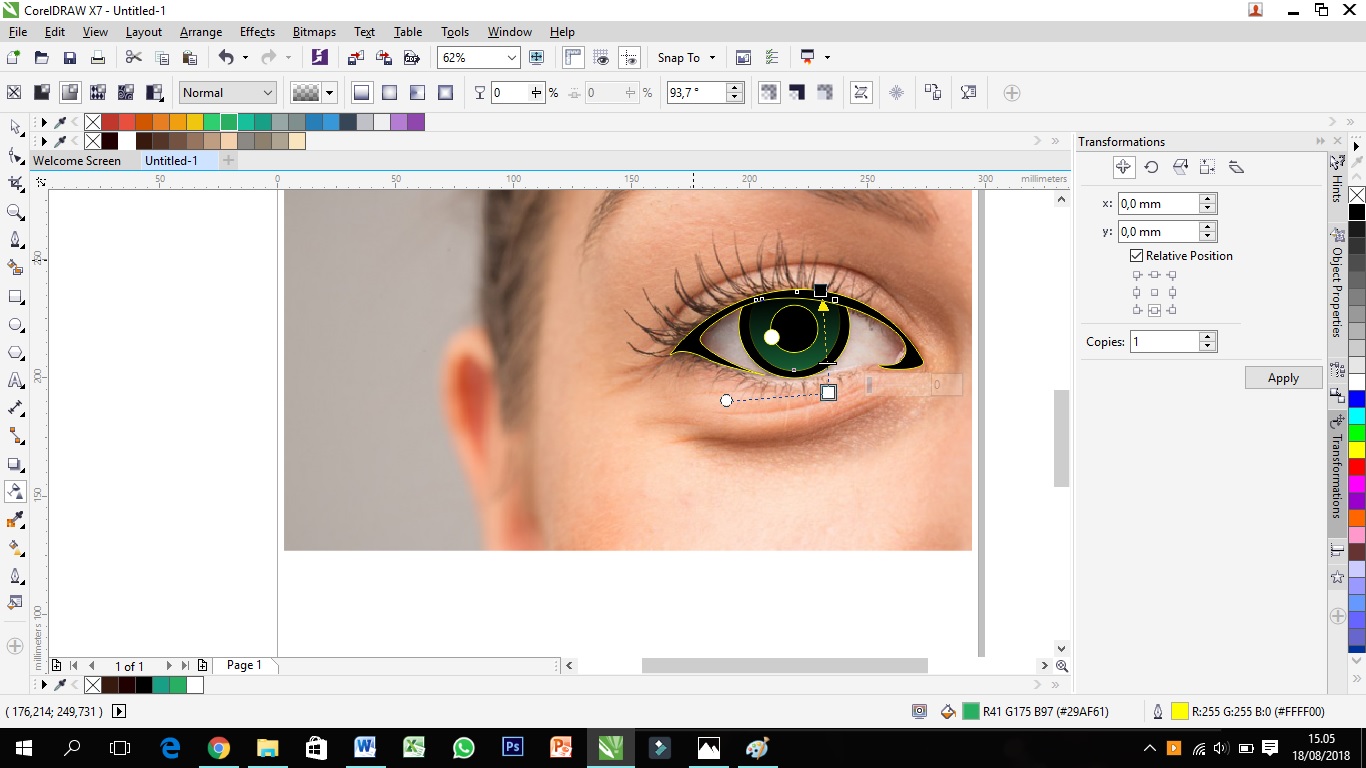Click the Publish to PDF toolbar icon

pyautogui.click(x=411, y=57)
